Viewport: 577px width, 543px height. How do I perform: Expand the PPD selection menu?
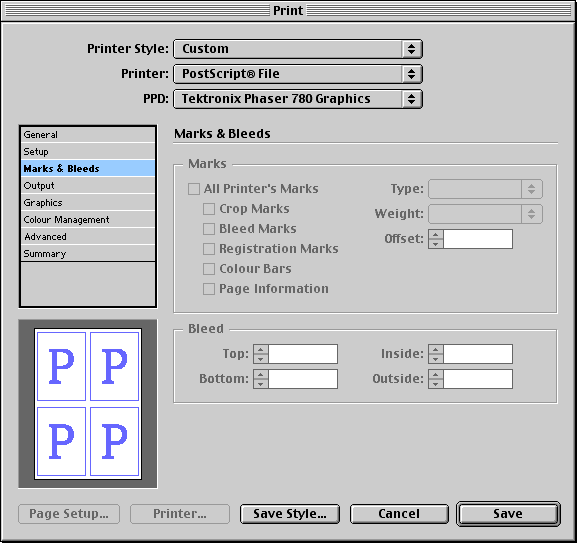[298, 99]
